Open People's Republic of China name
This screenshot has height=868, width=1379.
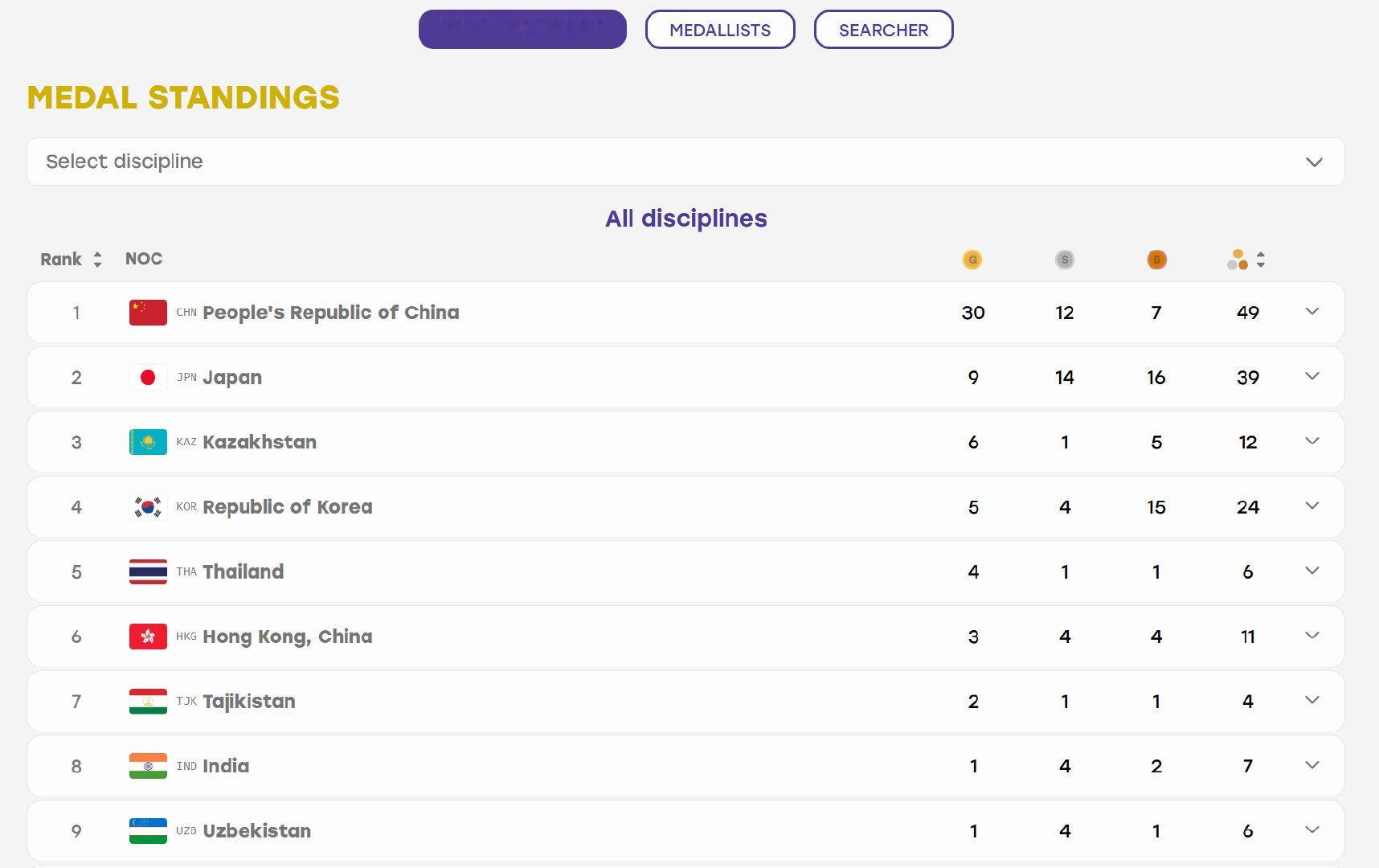click(x=331, y=313)
